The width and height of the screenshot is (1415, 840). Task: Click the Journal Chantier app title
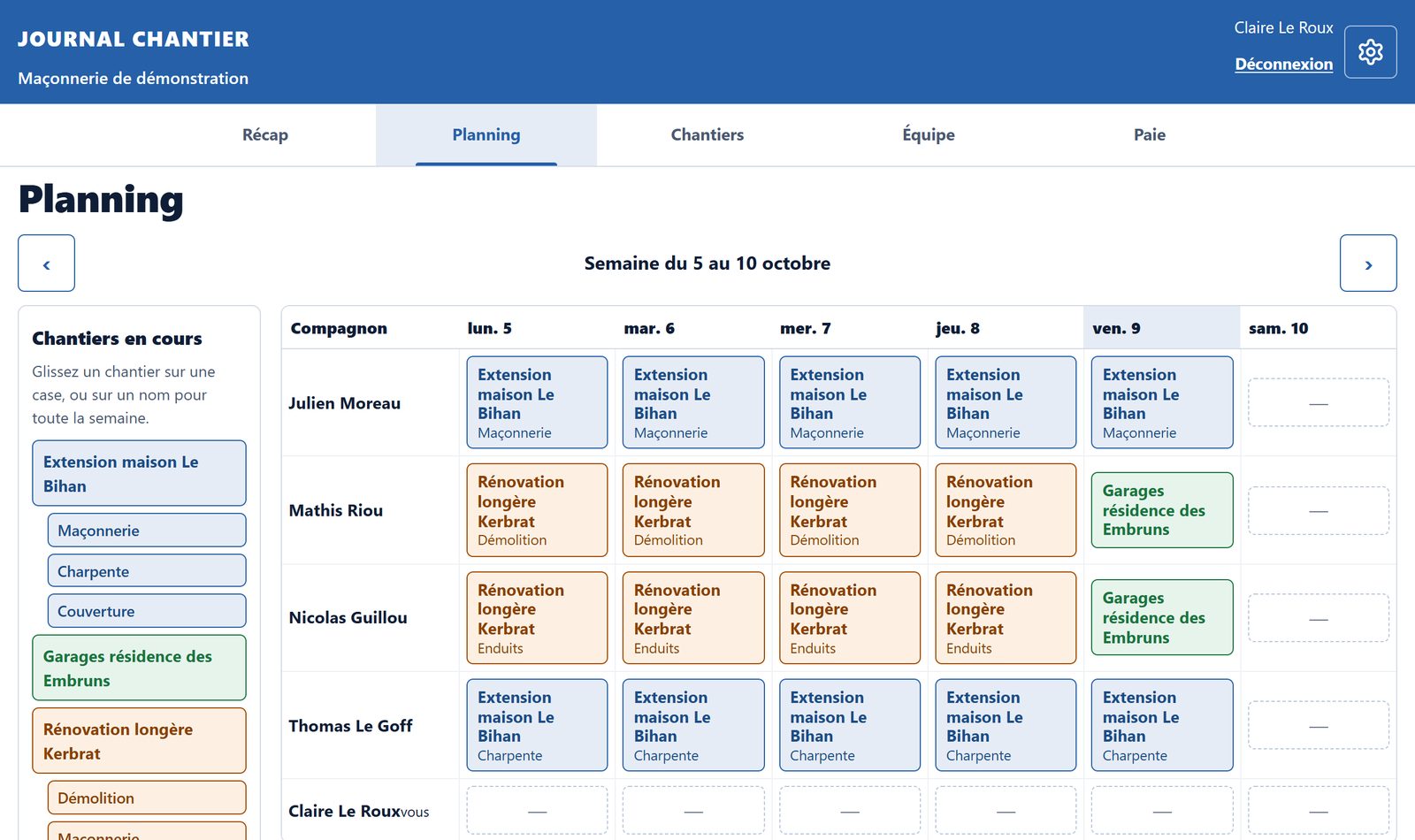coord(134,39)
